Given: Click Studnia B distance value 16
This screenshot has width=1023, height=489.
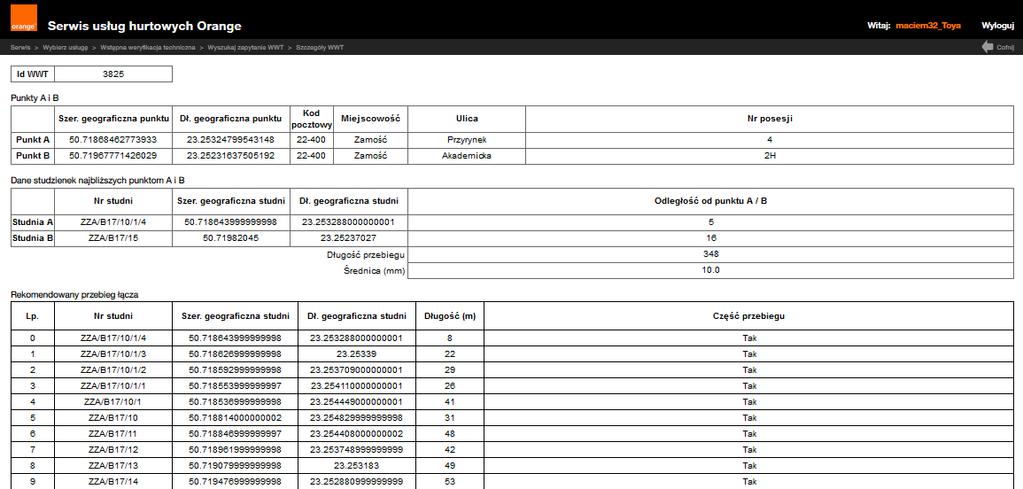Looking at the screenshot, I should tap(711, 238).
